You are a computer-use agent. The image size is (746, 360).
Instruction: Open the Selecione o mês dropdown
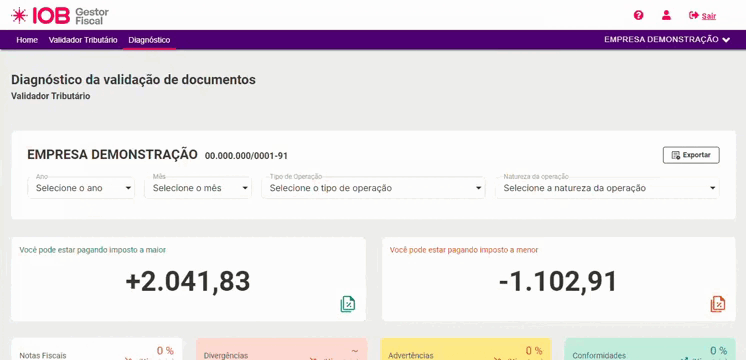coord(198,188)
